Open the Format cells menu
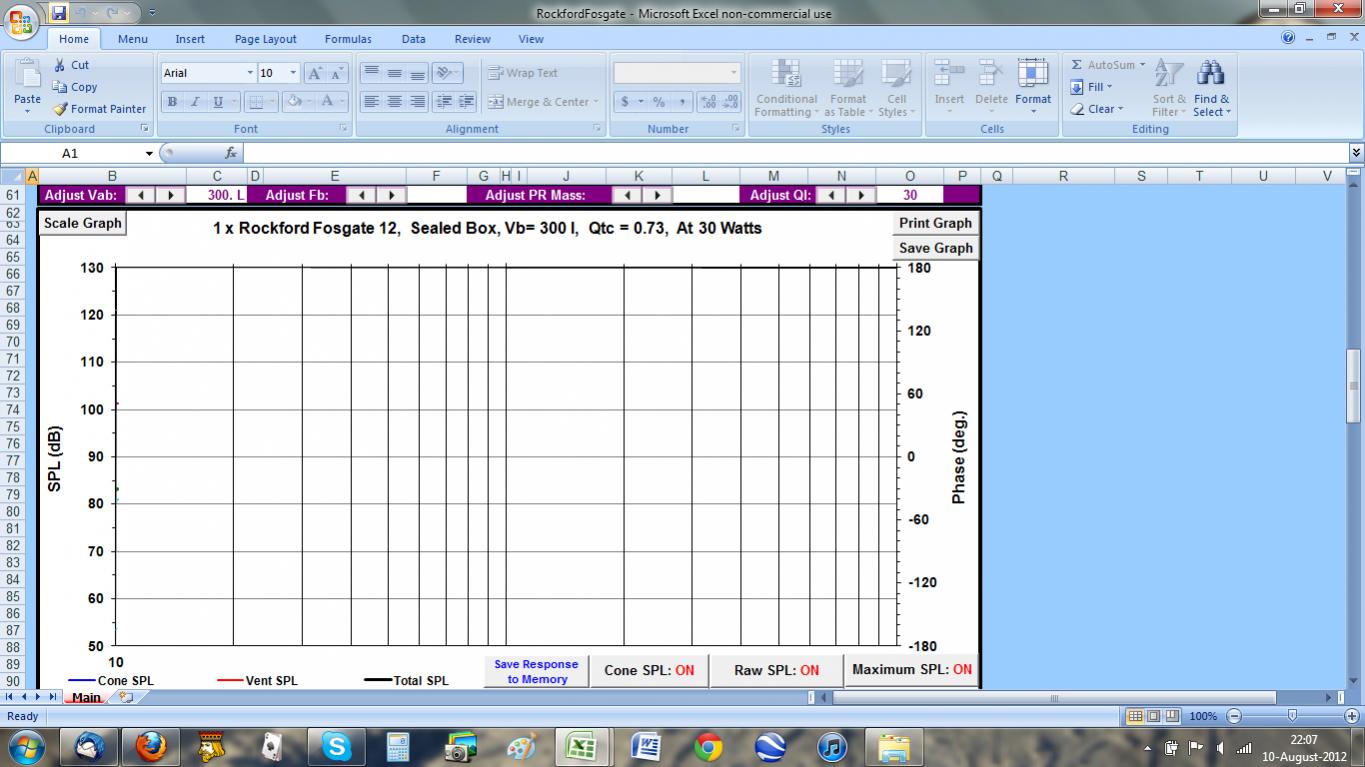The height and width of the screenshot is (767, 1365). (x=1033, y=88)
